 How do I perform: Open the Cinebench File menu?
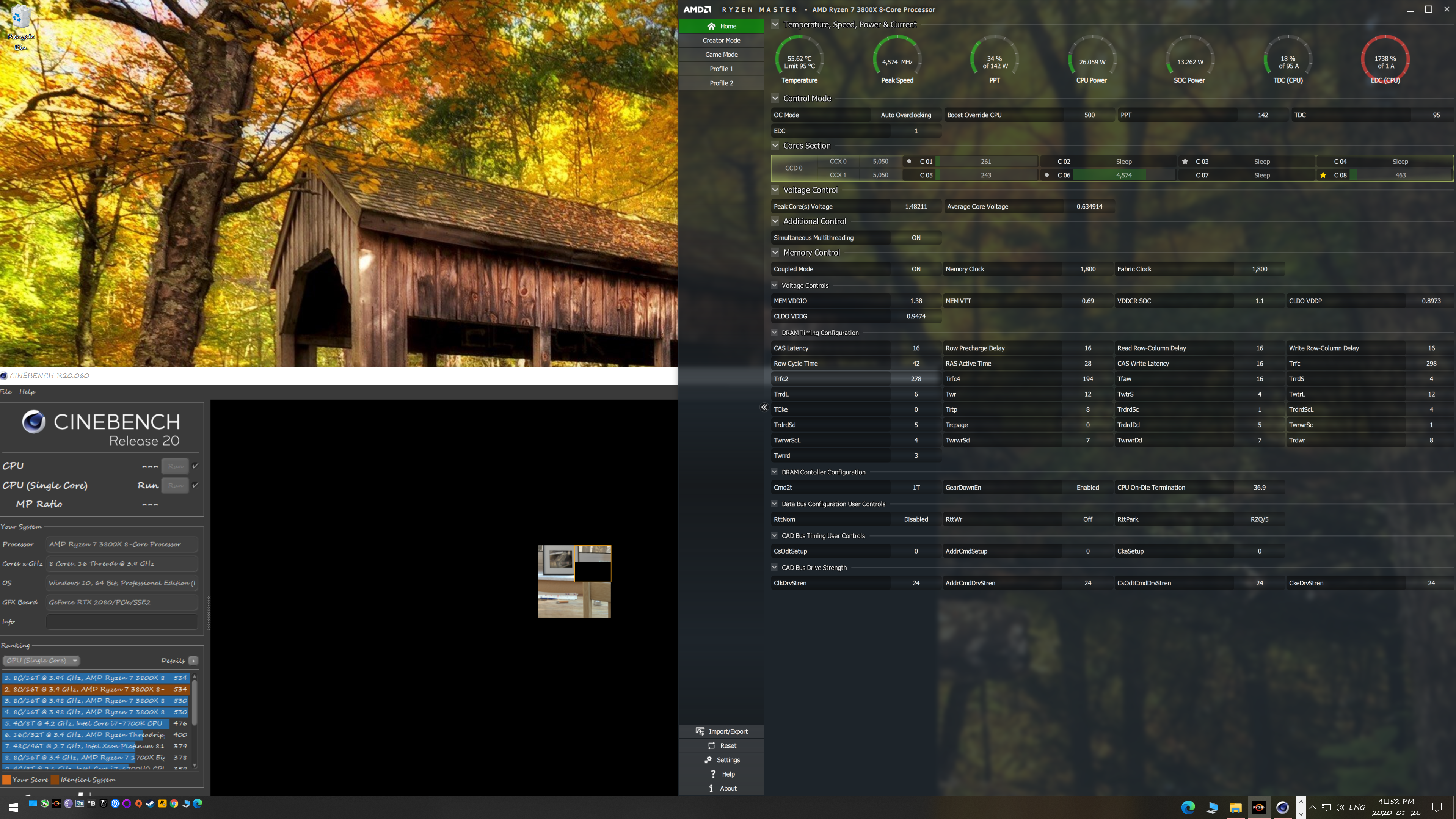click(x=6, y=392)
